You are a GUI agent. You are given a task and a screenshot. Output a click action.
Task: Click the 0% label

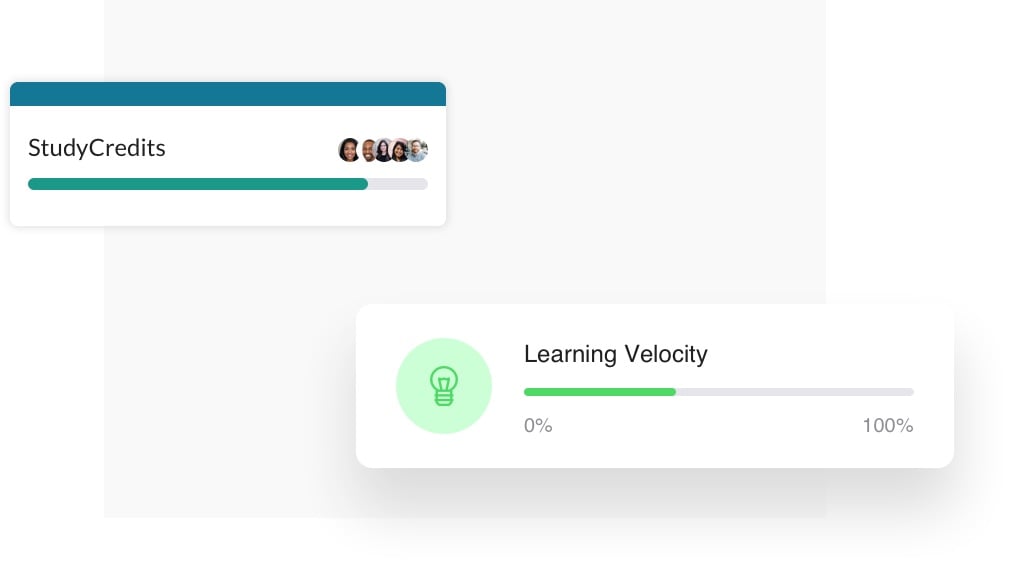pyautogui.click(x=538, y=426)
